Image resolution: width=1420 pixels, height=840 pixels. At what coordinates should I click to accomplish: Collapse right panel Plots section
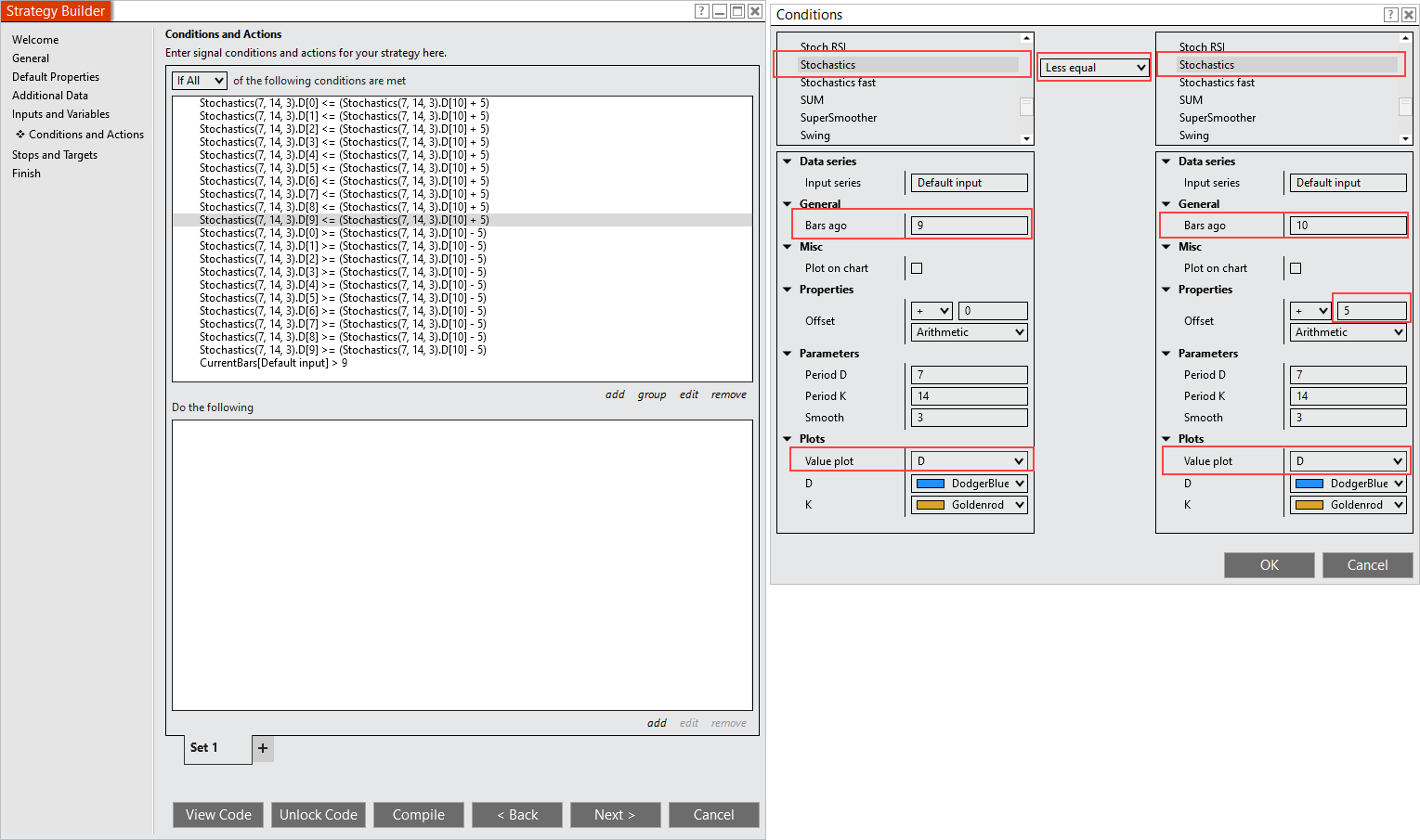1166,439
